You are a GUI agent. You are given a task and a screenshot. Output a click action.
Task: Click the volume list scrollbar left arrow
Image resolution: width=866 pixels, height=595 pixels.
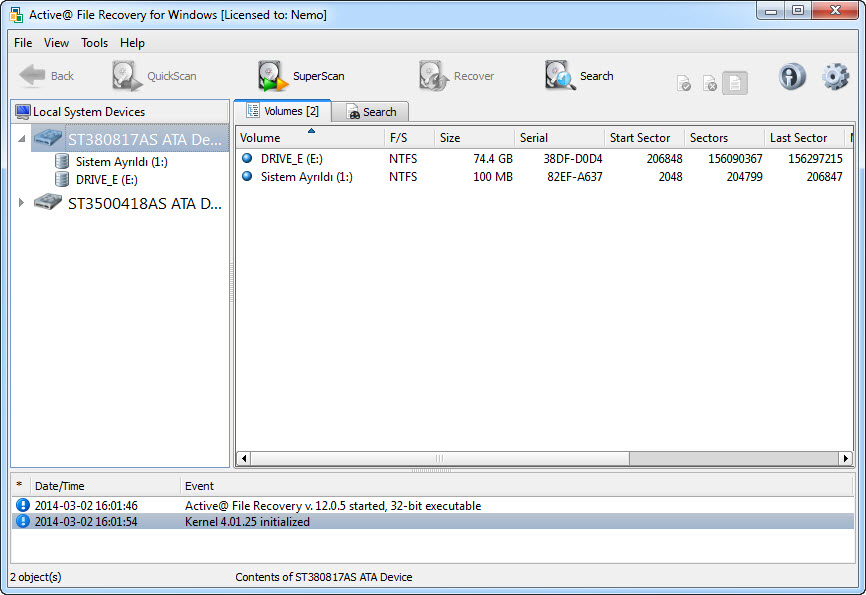[243, 459]
